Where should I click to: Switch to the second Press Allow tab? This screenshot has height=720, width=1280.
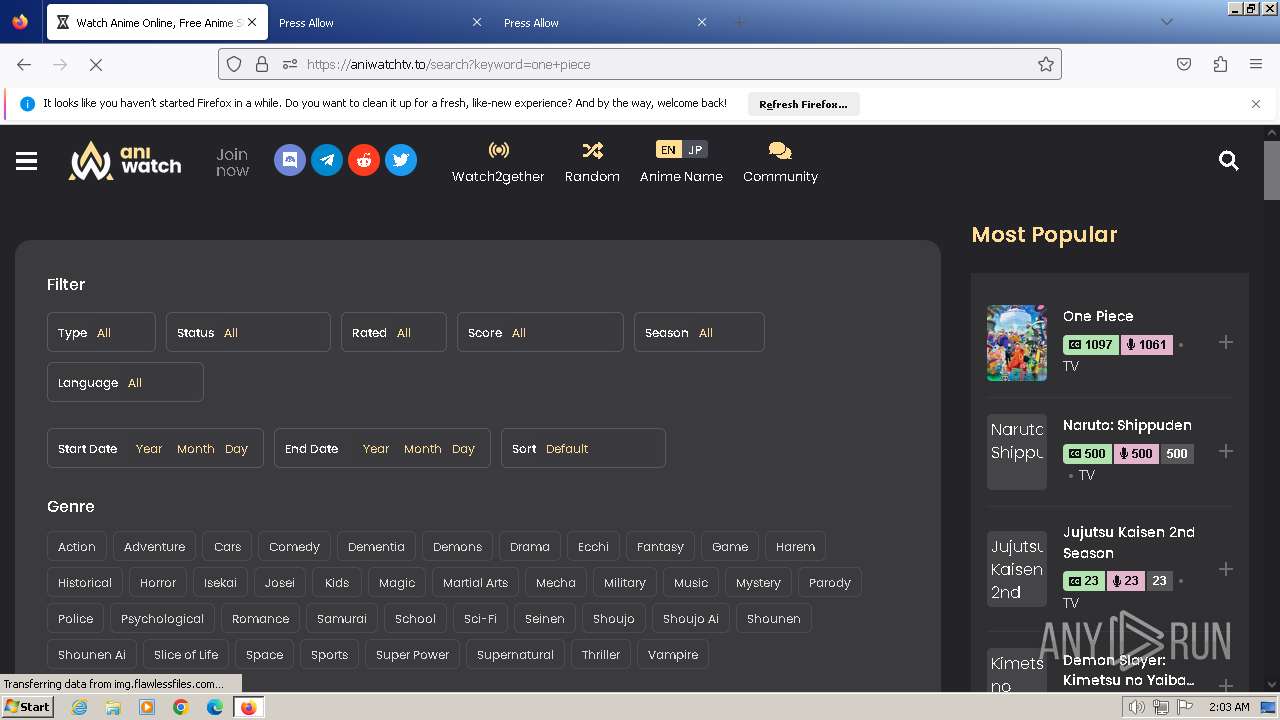[x=598, y=22]
